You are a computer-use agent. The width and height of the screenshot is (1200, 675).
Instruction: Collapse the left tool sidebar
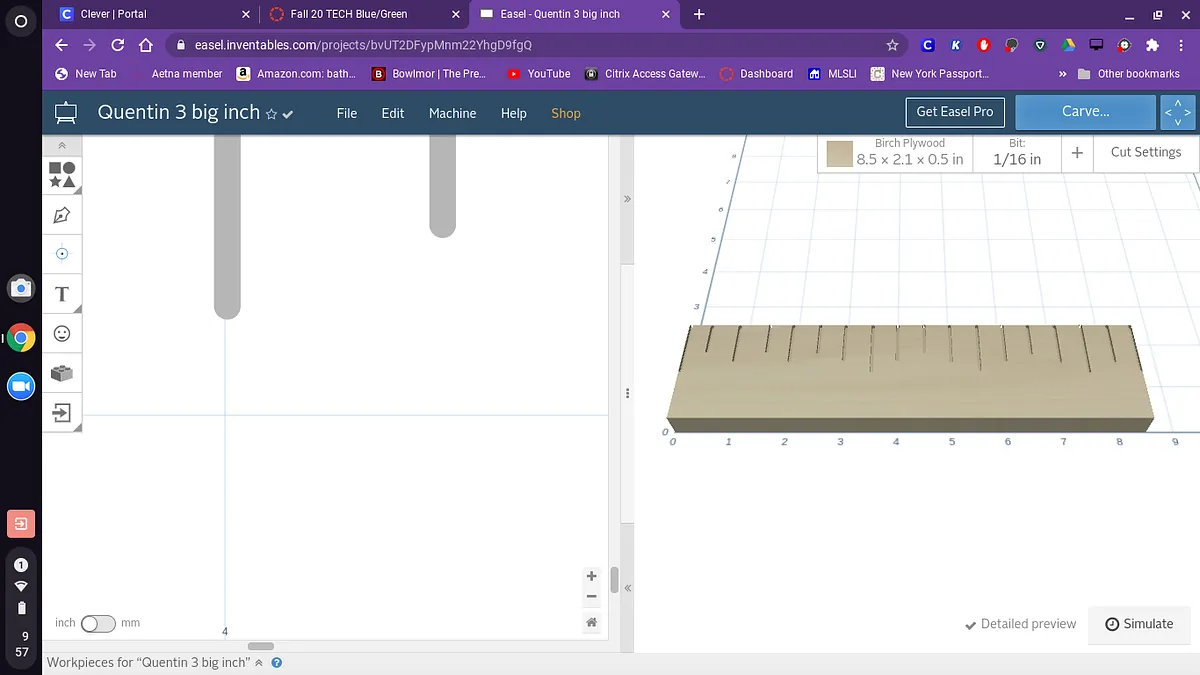click(x=62, y=146)
